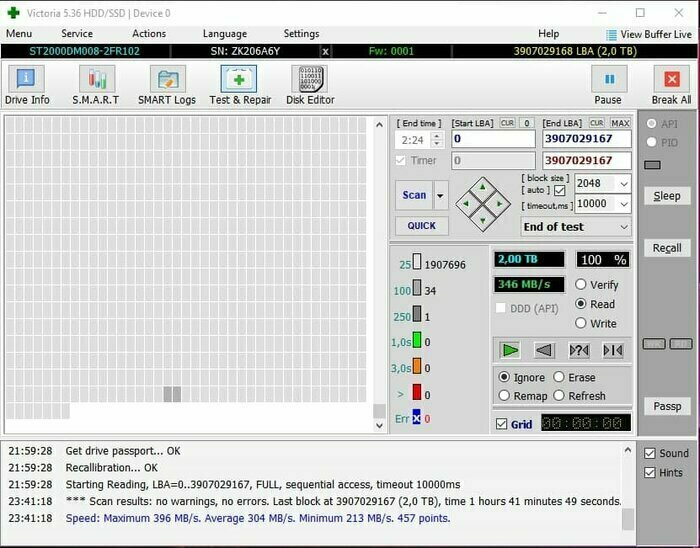Image resolution: width=700 pixels, height=548 pixels.
Task: Click the QUICK scan button
Action: pyautogui.click(x=421, y=226)
